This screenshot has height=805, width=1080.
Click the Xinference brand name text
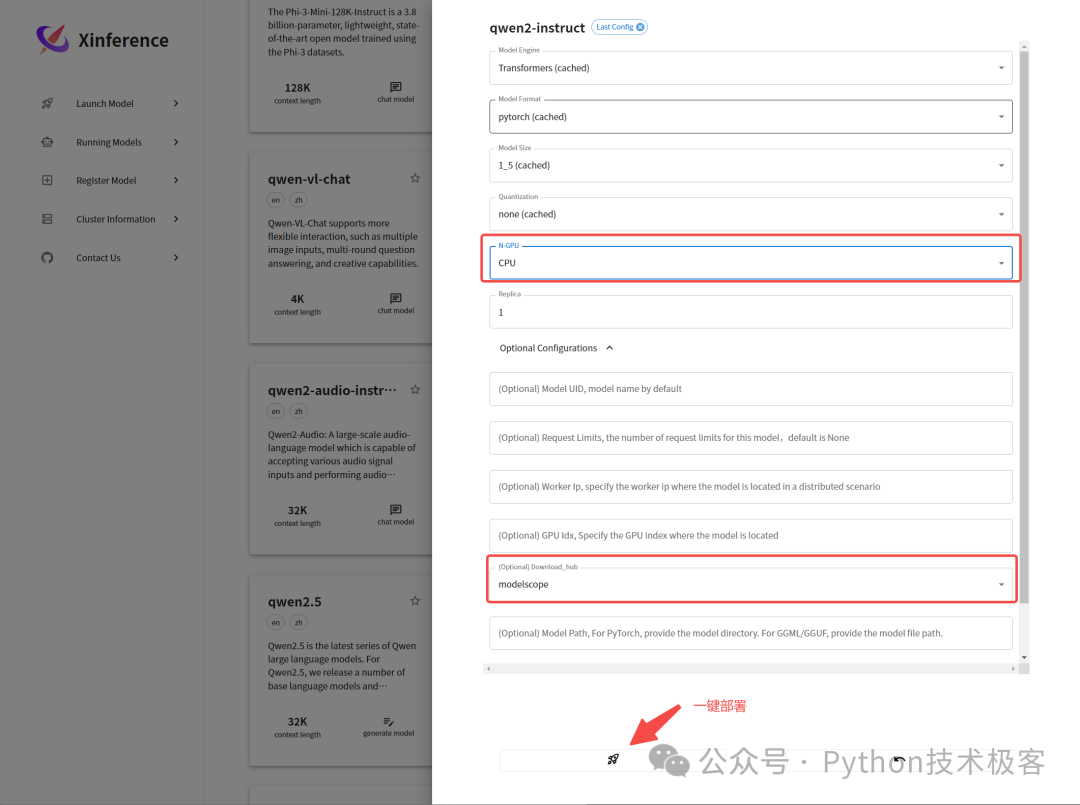(123, 41)
